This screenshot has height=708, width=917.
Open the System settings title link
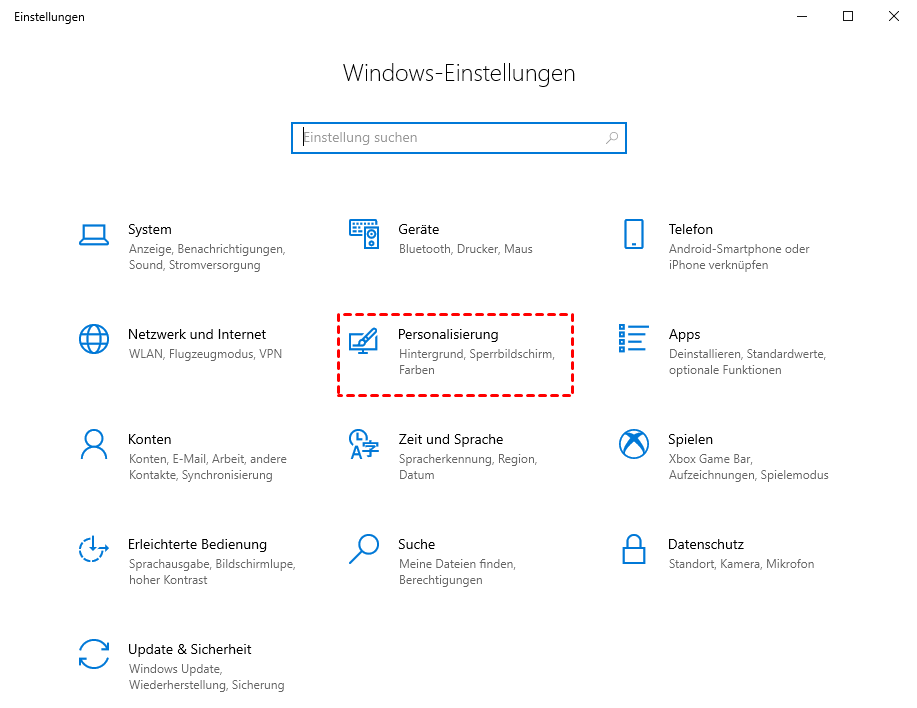coord(149,229)
